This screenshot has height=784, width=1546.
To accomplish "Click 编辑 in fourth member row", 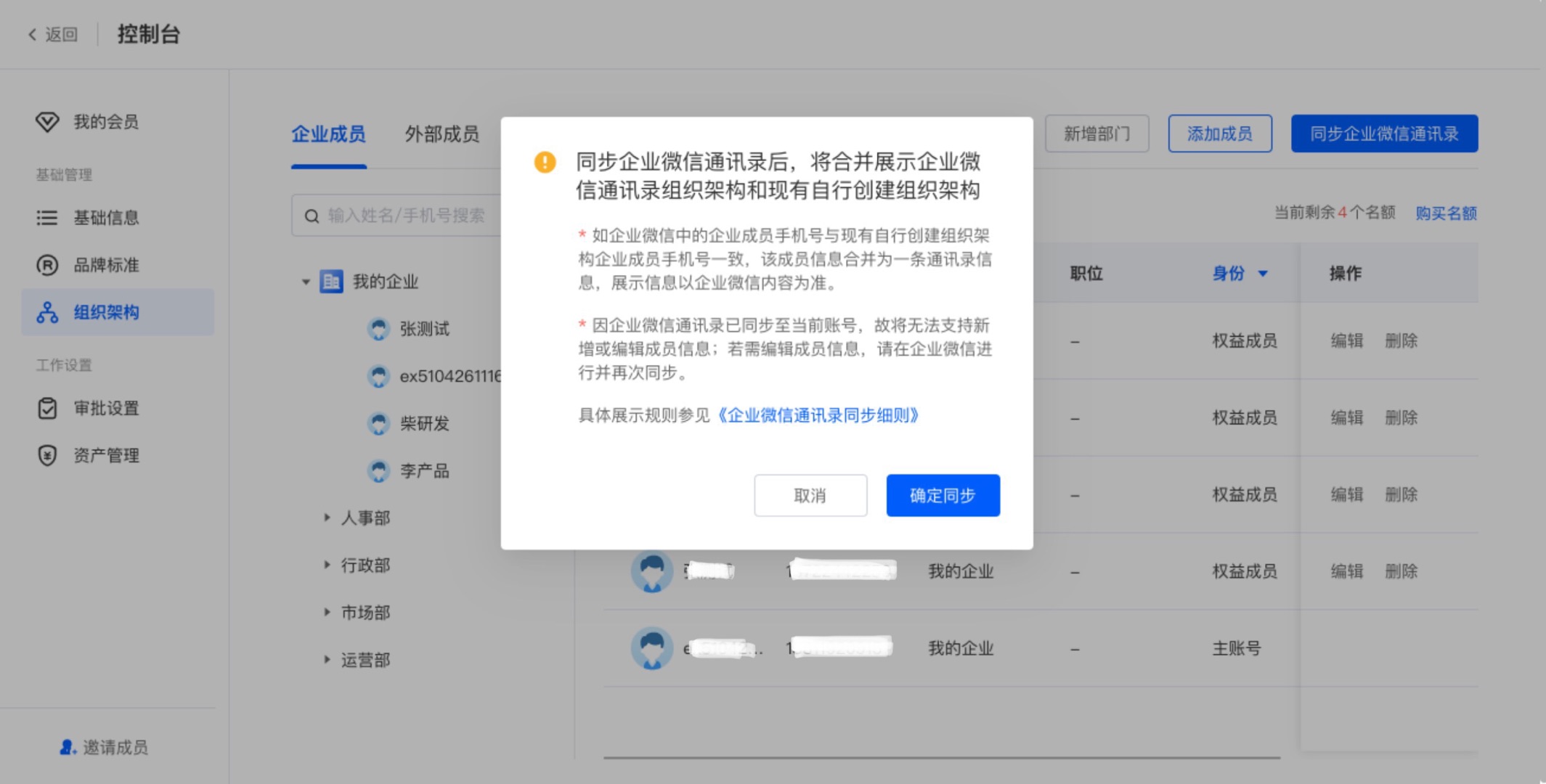I will (x=1347, y=571).
